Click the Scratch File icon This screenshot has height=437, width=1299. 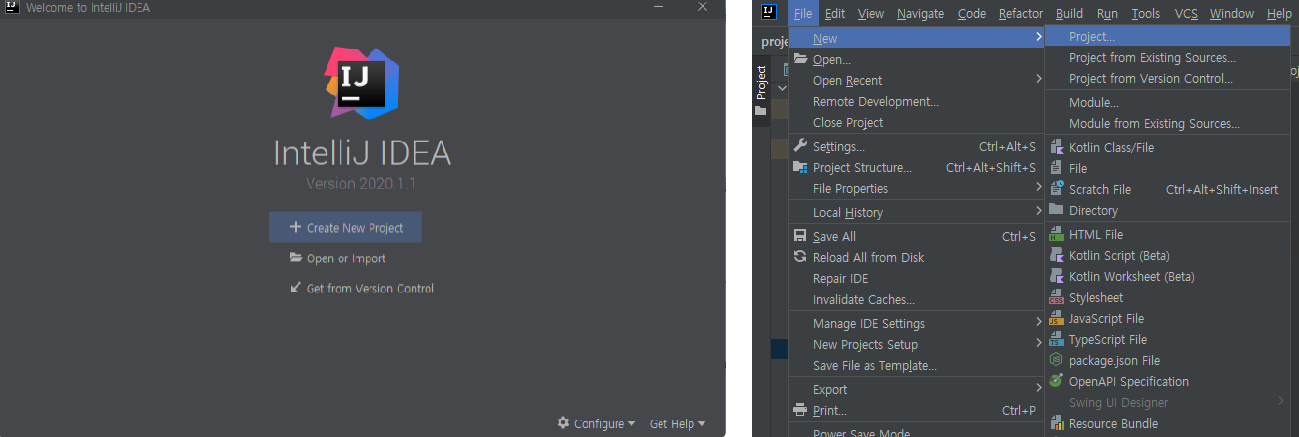(x=1056, y=189)
